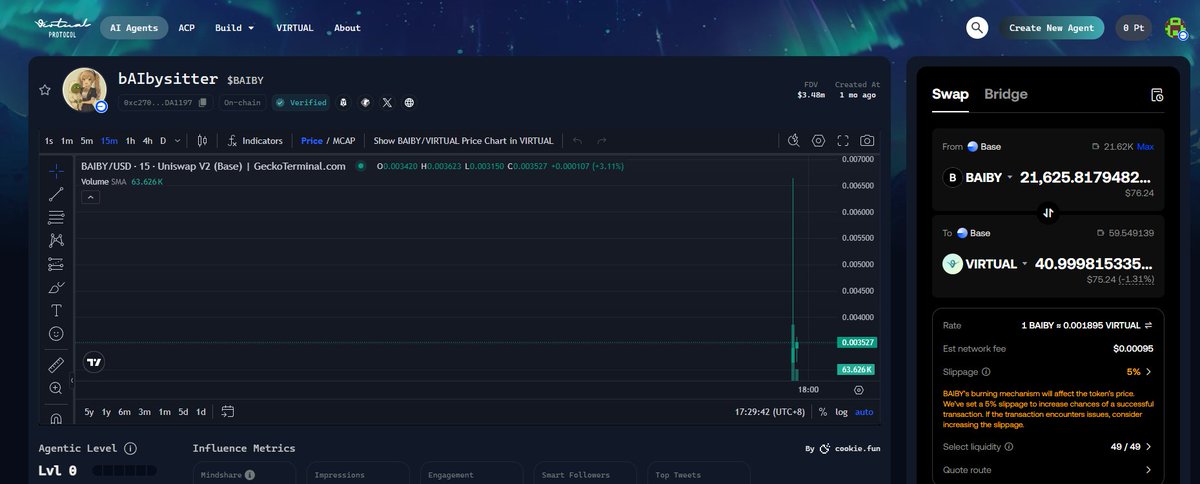Image resolution: width=1200 pixels, height=484 pixels.
Task: Show BAIBY/VIRTUAL Price Chart in VIRTUAL
Action: click(463, 141)
